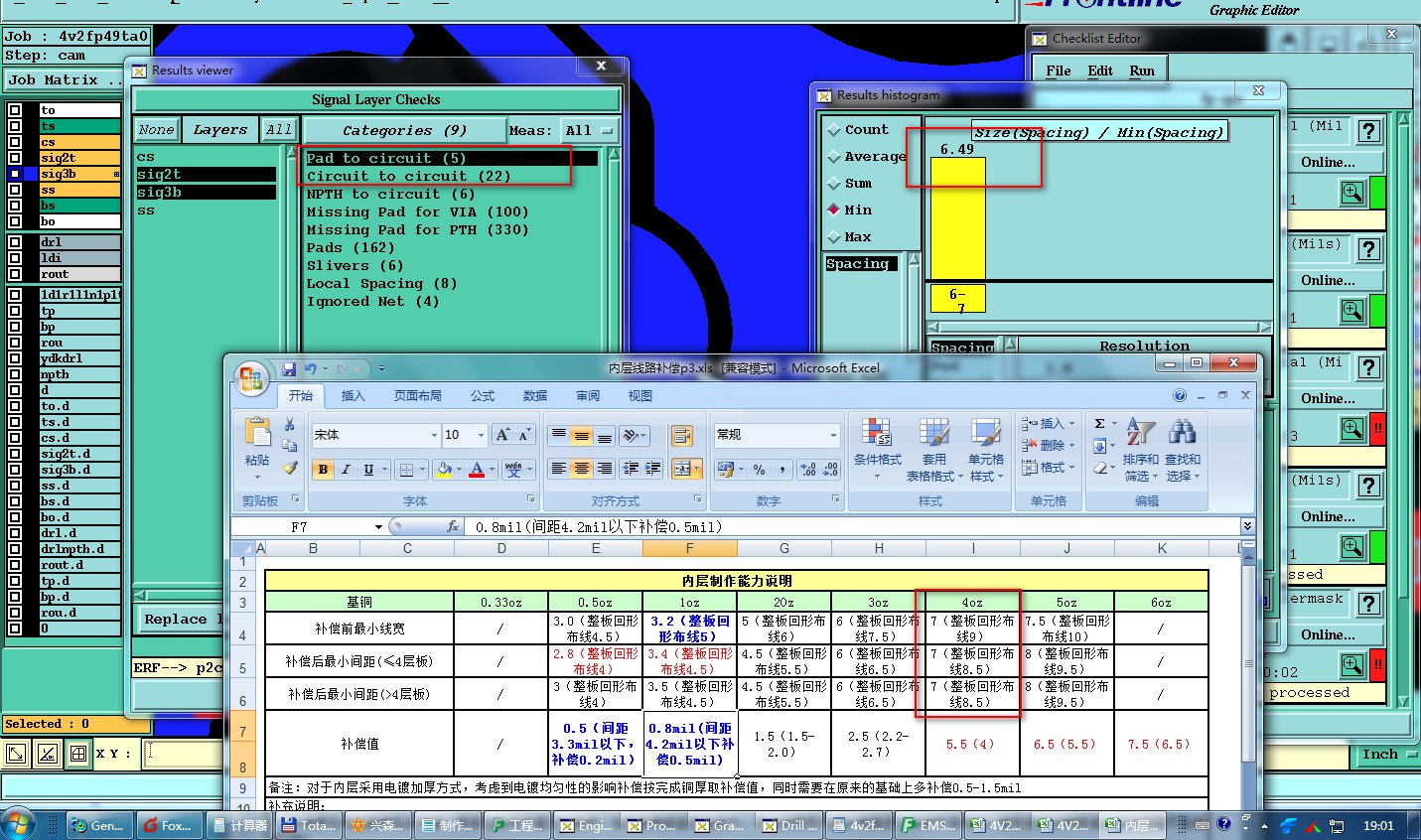The width and height of the screenshot is (1421, 840).
Task: Click red font color icon
Action: click(x=477, y=470)
